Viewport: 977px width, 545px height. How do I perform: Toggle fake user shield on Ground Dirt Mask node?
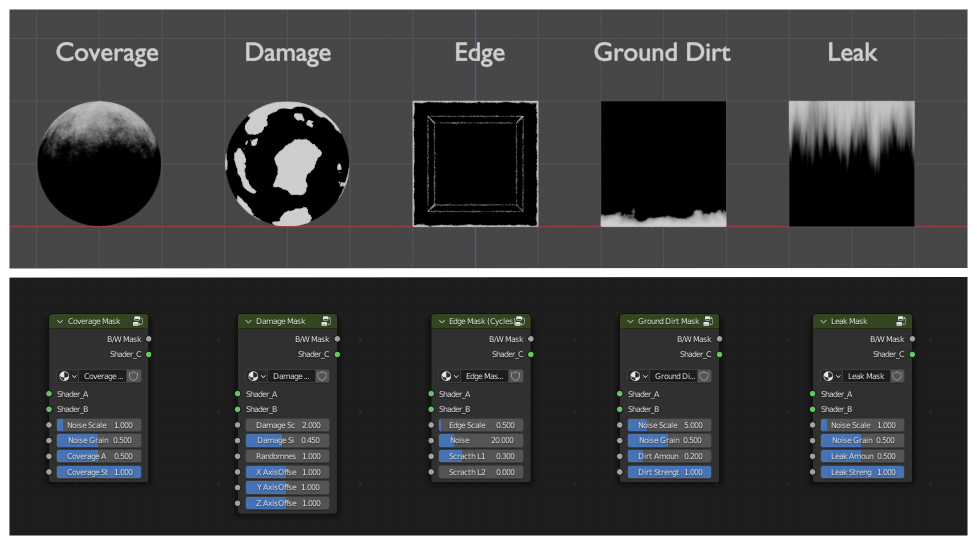pos(704,376)
